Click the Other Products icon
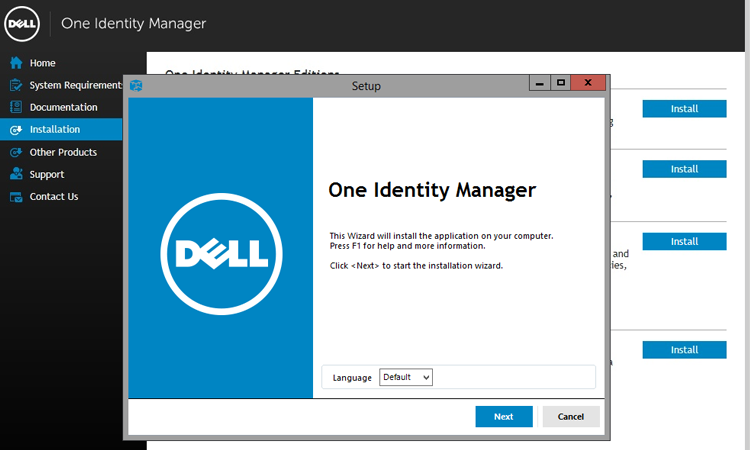This screenshot has height=450, width=750. [16, 152]
